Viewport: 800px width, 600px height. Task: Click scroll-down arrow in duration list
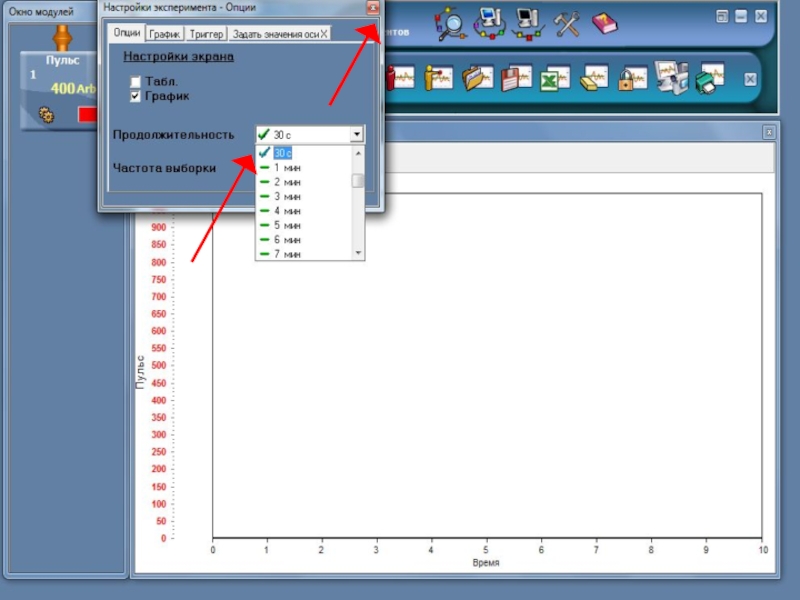358,253
